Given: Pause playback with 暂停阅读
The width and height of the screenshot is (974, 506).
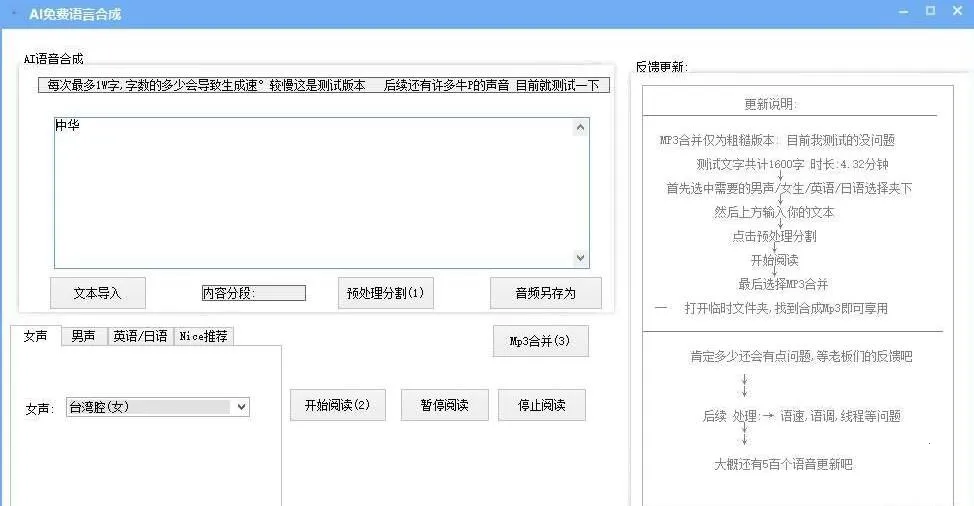Looking at the screenshot, I should (445, 405).
